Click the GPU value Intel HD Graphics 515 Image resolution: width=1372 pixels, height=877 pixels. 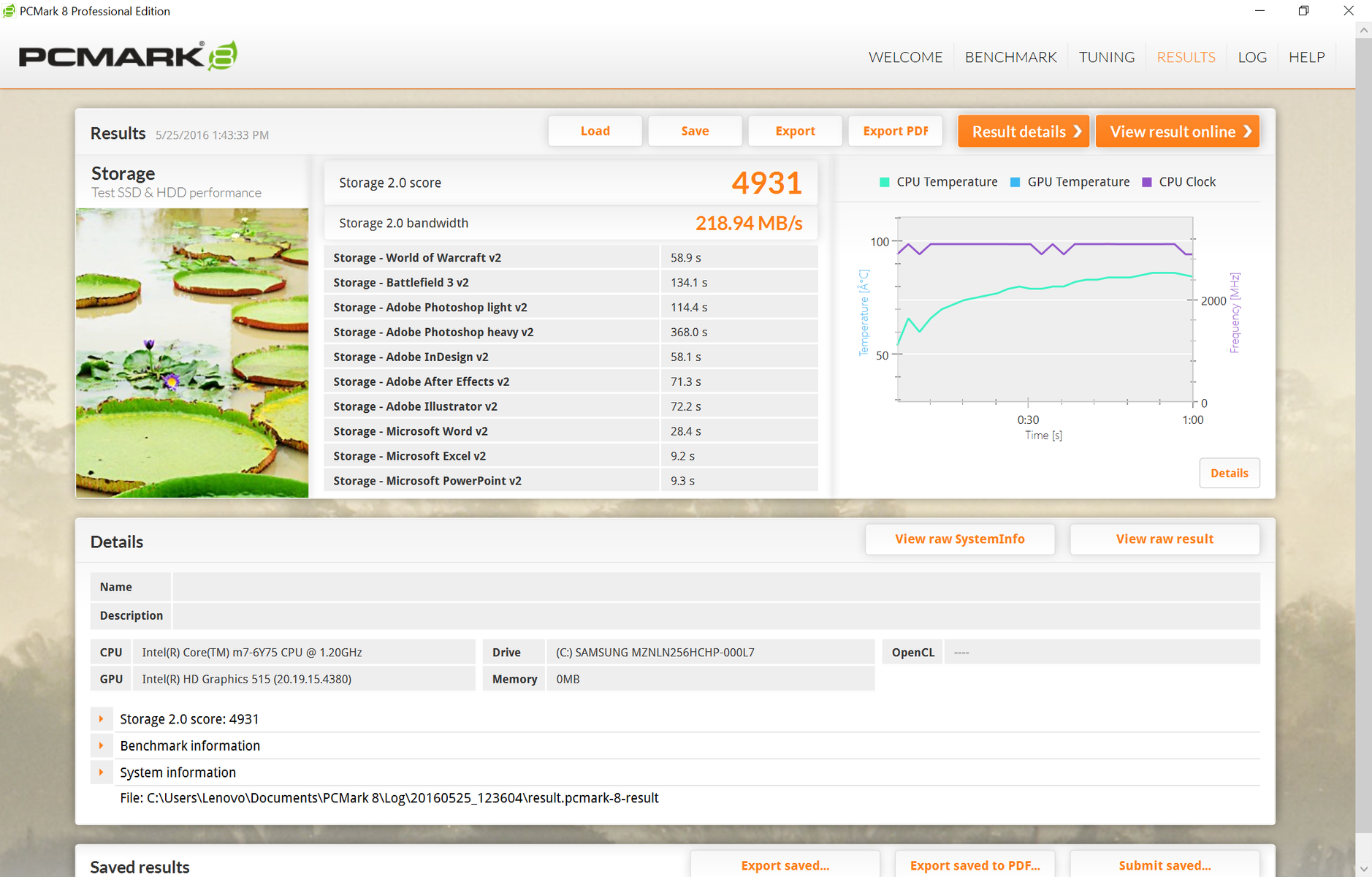coord(246,679)
